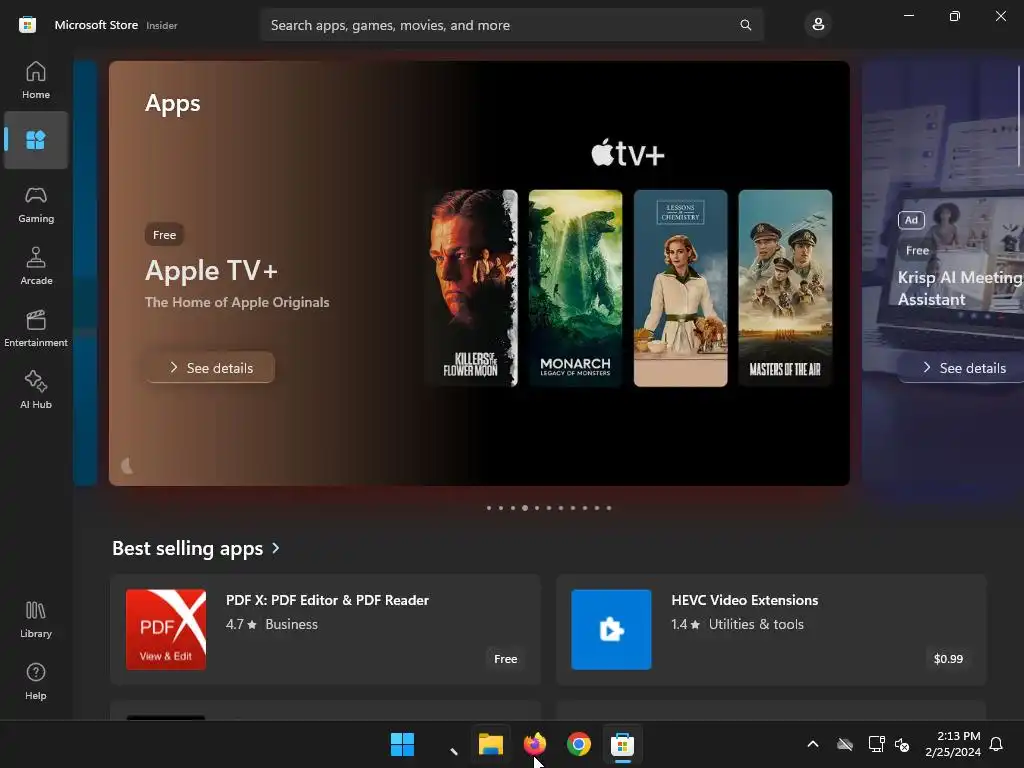Click Microsoft Store icon in the taskbar
Image resolution: width=1024 pixels, height=768 pixels.
(x=622, y=744)
